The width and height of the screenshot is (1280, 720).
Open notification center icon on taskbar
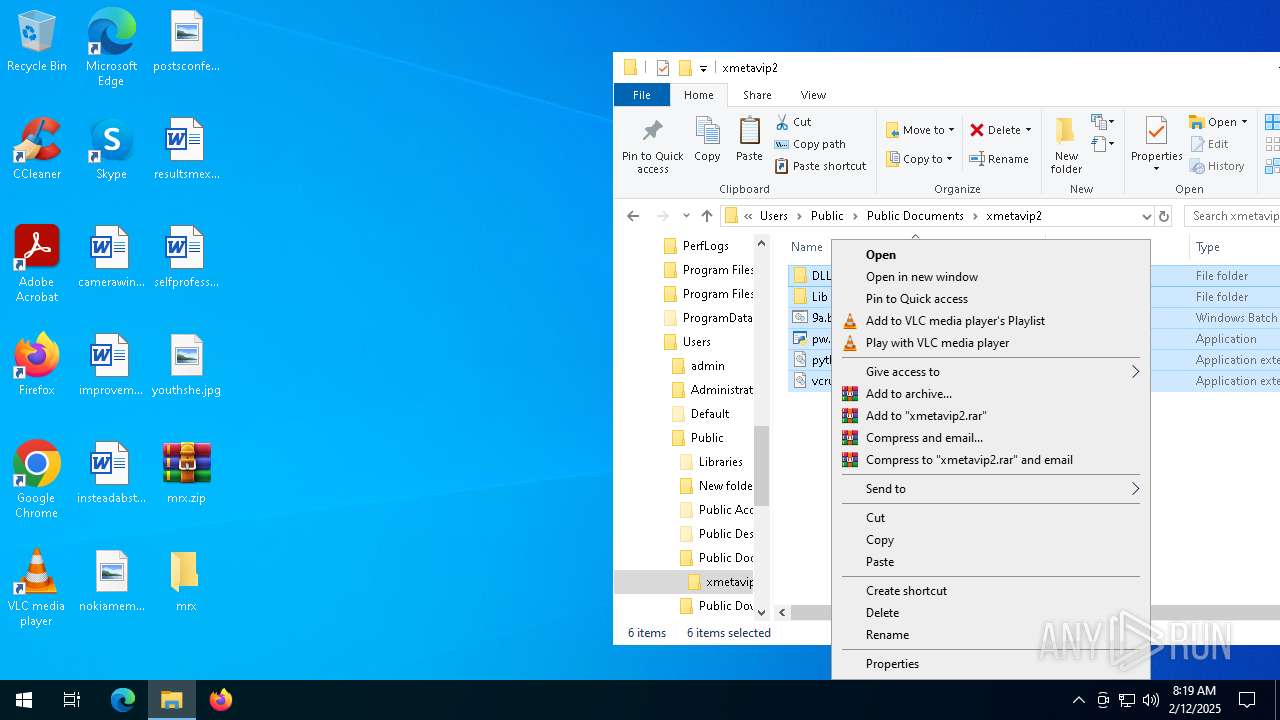tap(1247, 700)
